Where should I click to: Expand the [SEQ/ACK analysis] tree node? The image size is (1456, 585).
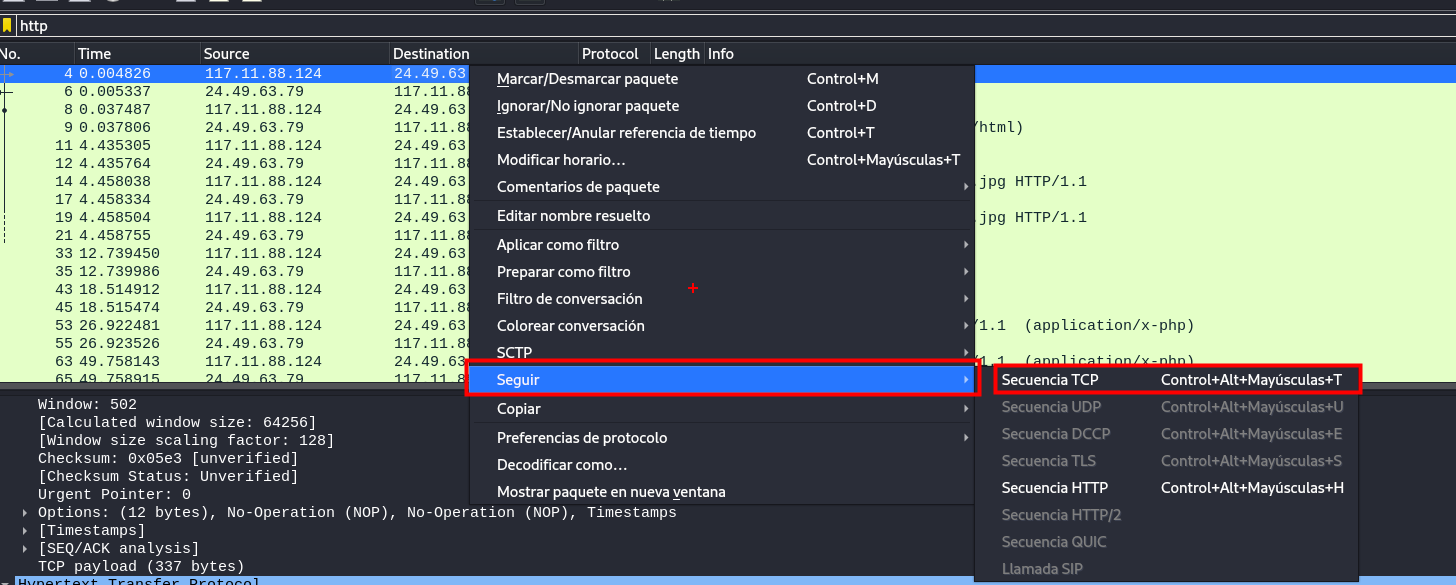click(x=26, y=549)
